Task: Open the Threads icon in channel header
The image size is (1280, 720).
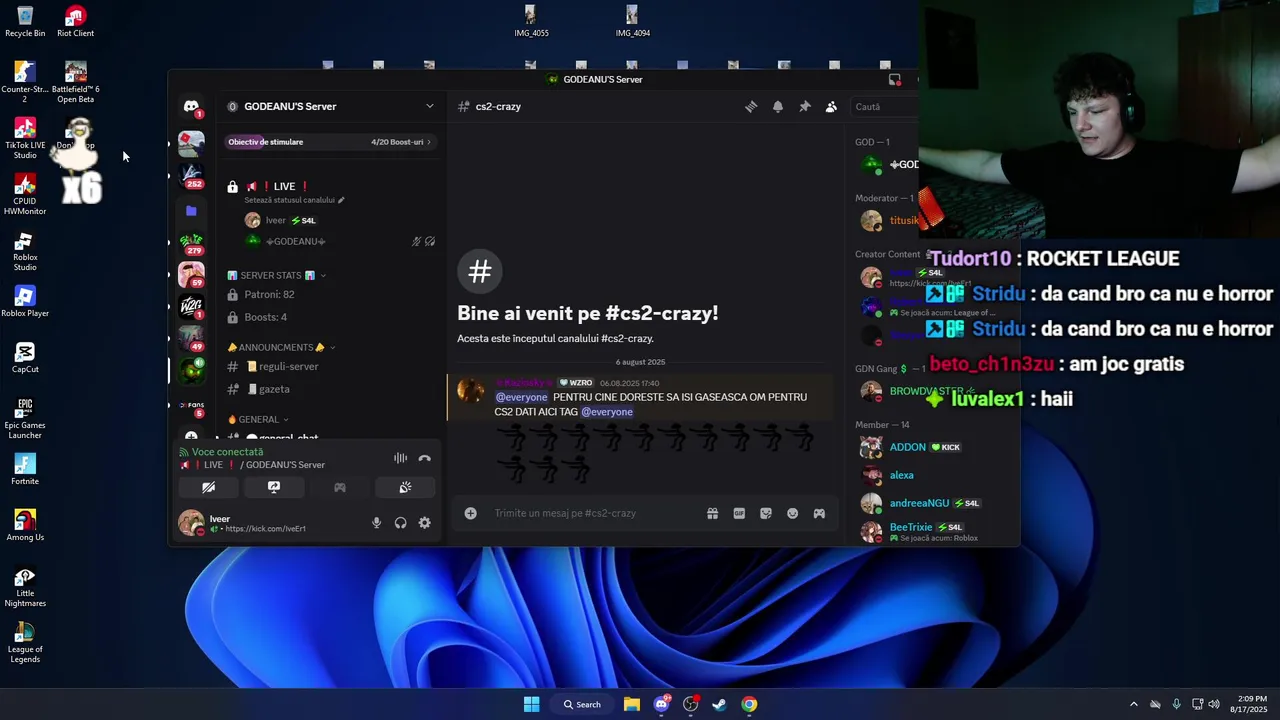Action: coord(751,107)
